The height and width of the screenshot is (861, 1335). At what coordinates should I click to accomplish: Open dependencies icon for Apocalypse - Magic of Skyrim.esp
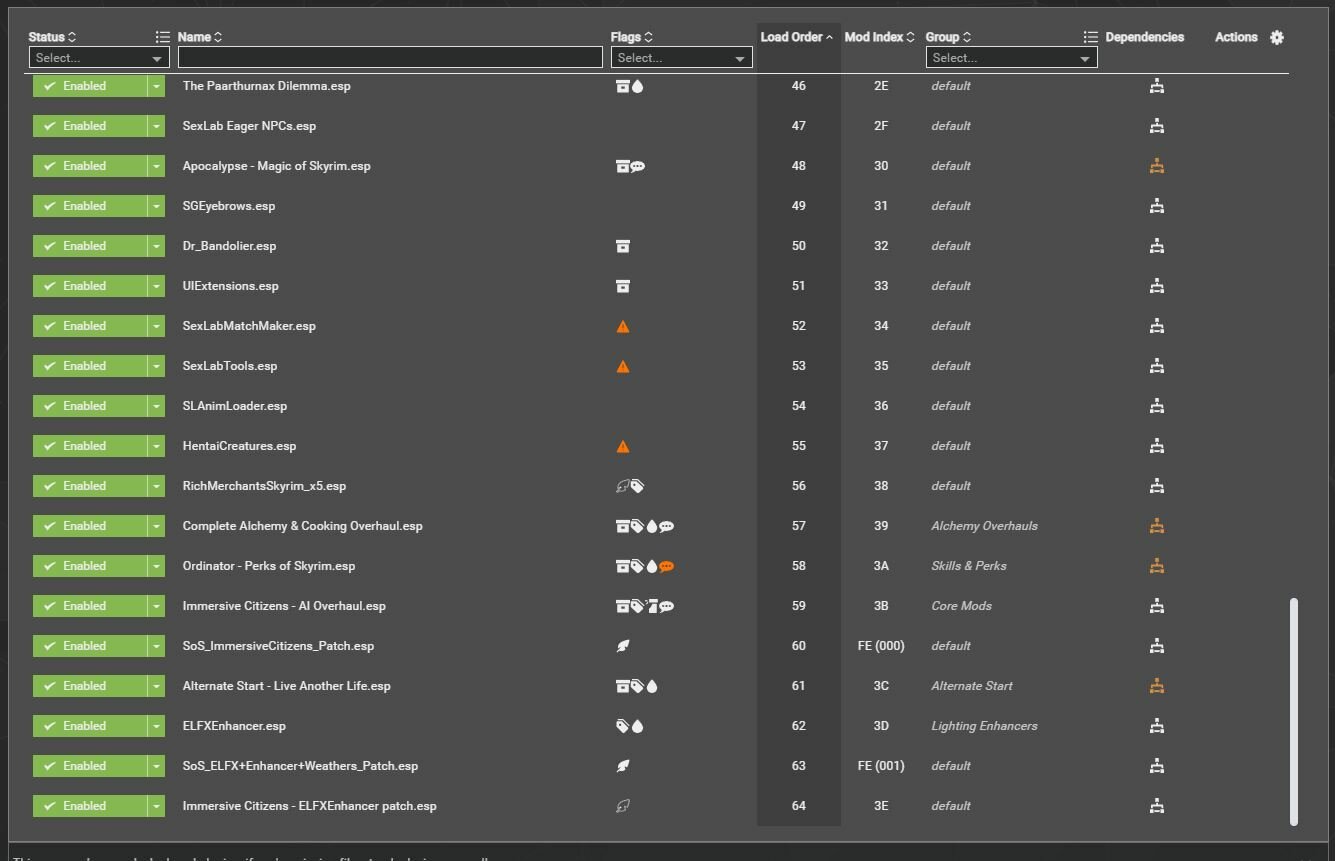(1156, 166)
